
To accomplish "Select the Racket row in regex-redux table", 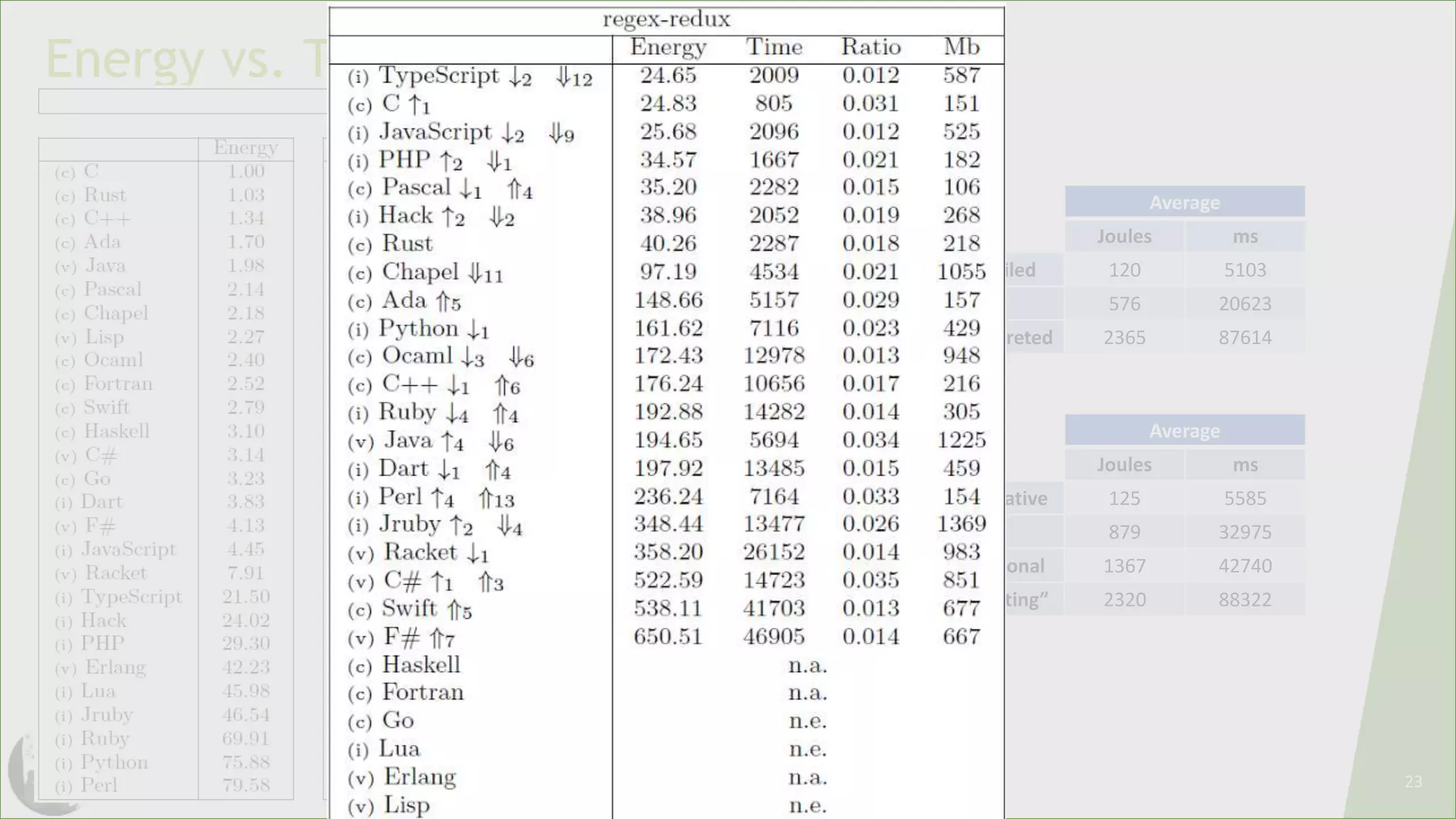I will pyautogui.click(x=666, y=553).
